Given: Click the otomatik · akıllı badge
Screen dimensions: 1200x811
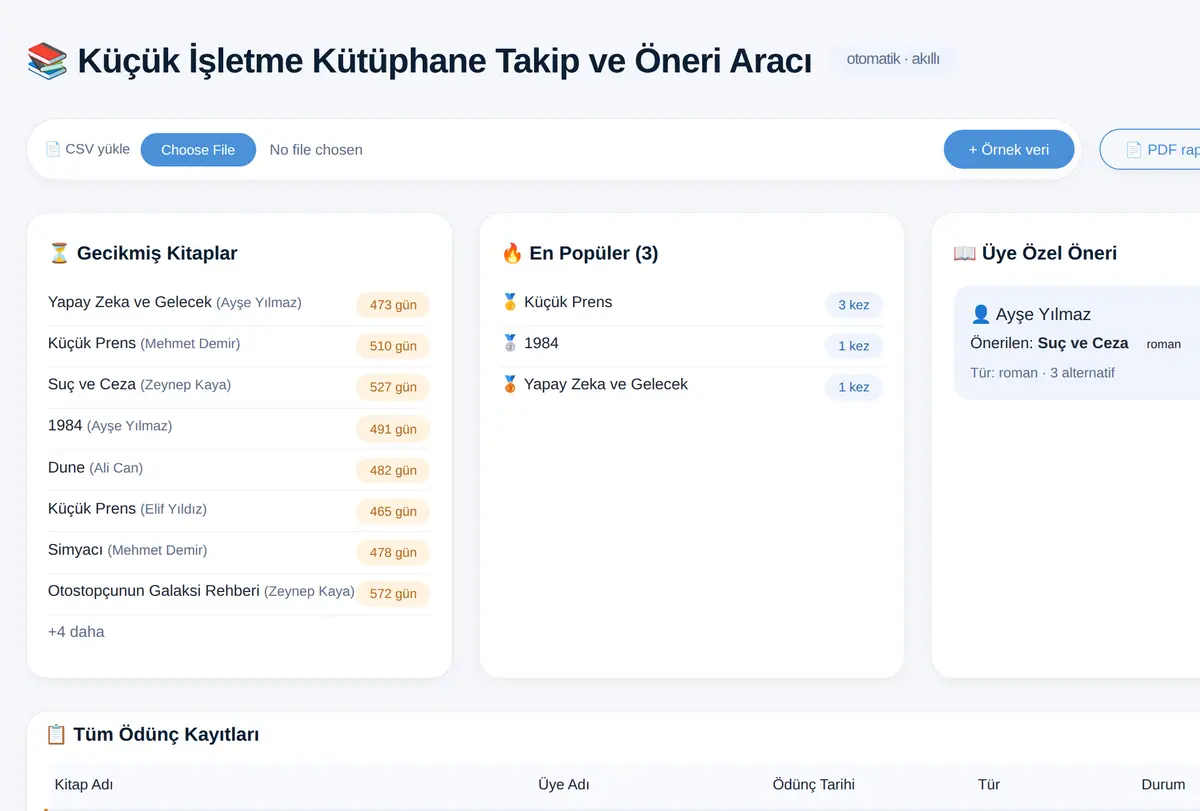Looking at the screenshot, I should coord(893,59).
